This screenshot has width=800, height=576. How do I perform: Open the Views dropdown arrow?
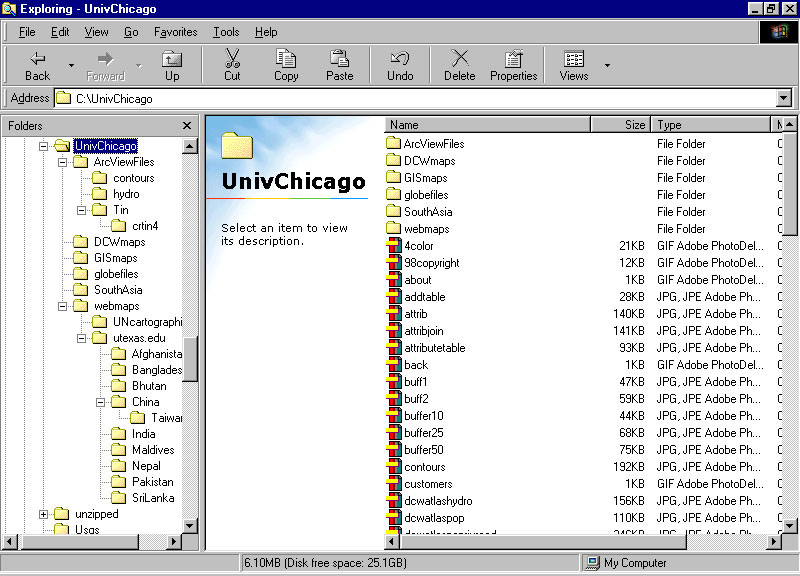click(607, 66)
